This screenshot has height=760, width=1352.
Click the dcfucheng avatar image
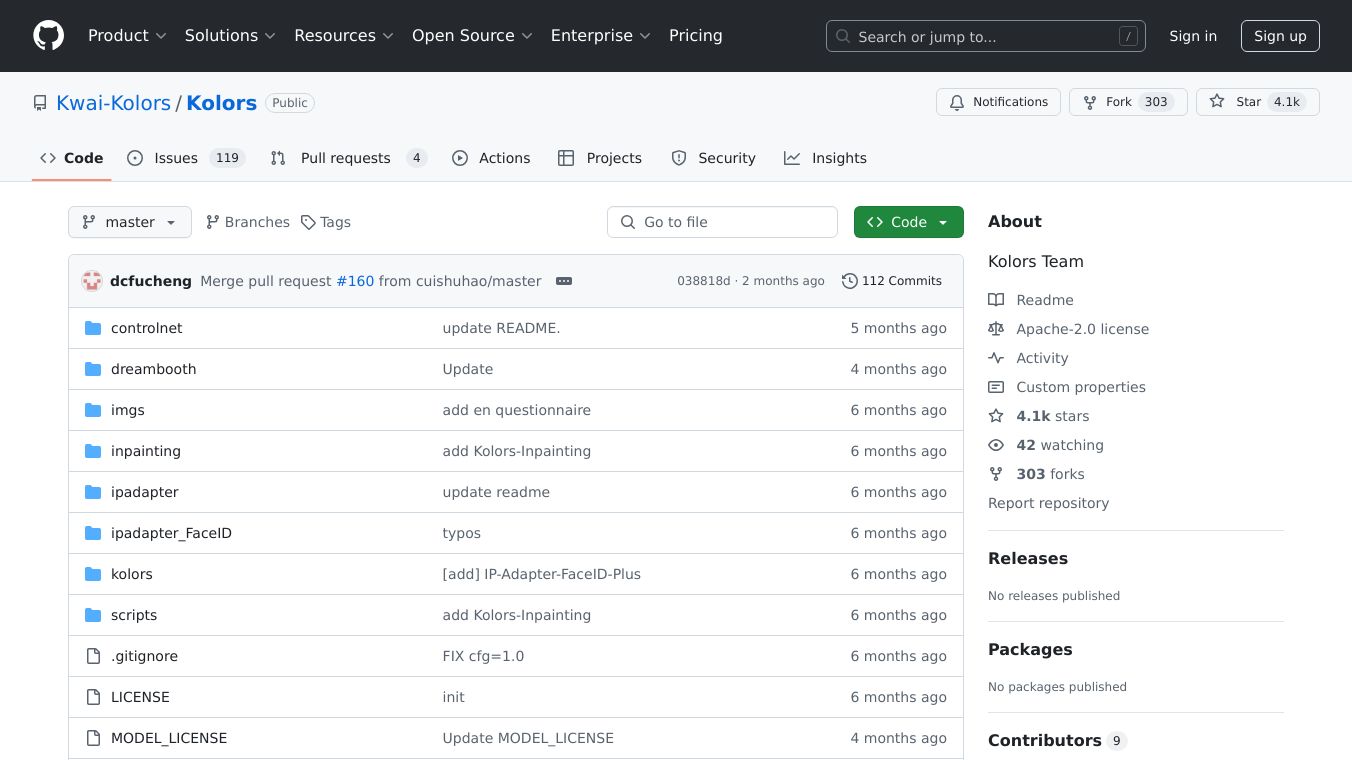point(92,281)
